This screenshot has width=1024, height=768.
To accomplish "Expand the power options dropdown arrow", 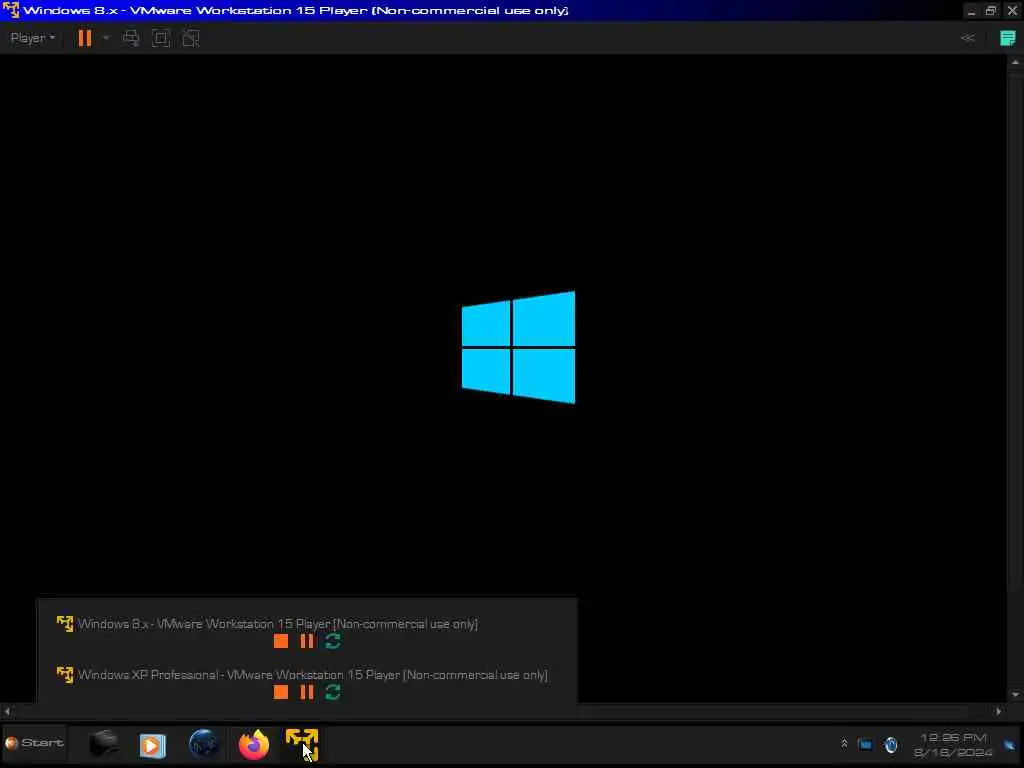I will (106, 38).
